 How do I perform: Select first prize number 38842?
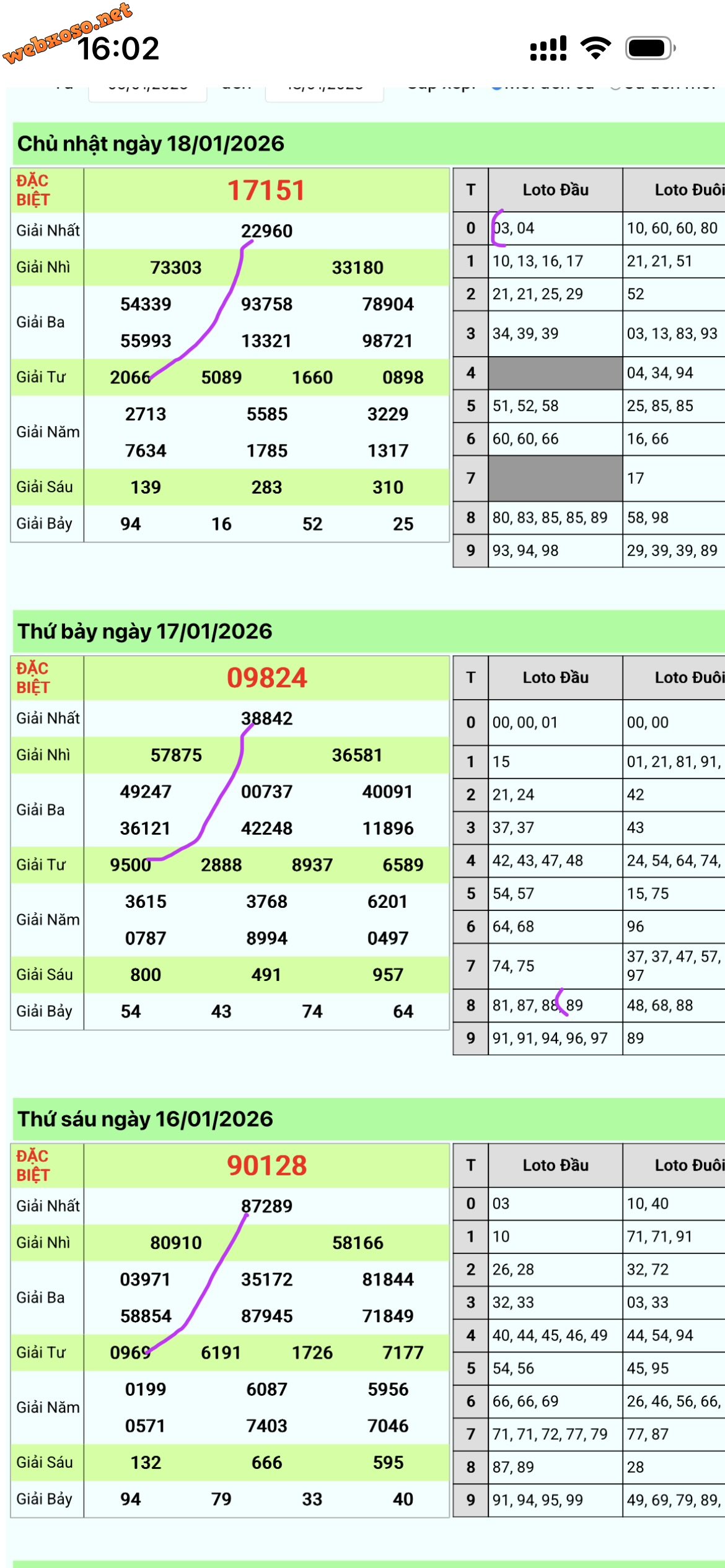[x=266, y=718]
